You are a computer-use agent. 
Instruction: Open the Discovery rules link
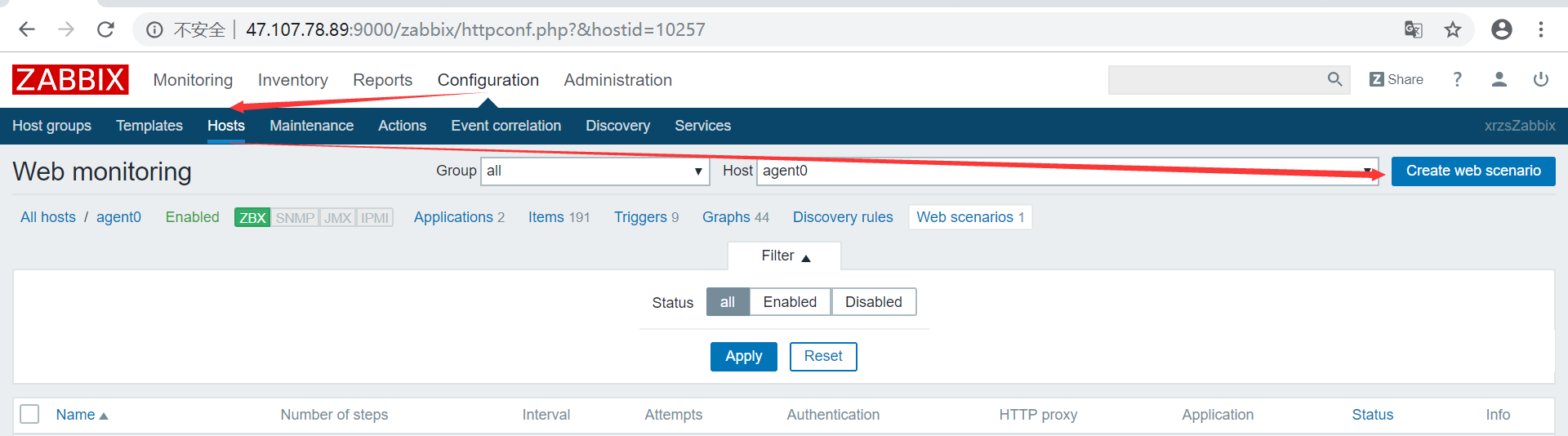pos(843,217)
